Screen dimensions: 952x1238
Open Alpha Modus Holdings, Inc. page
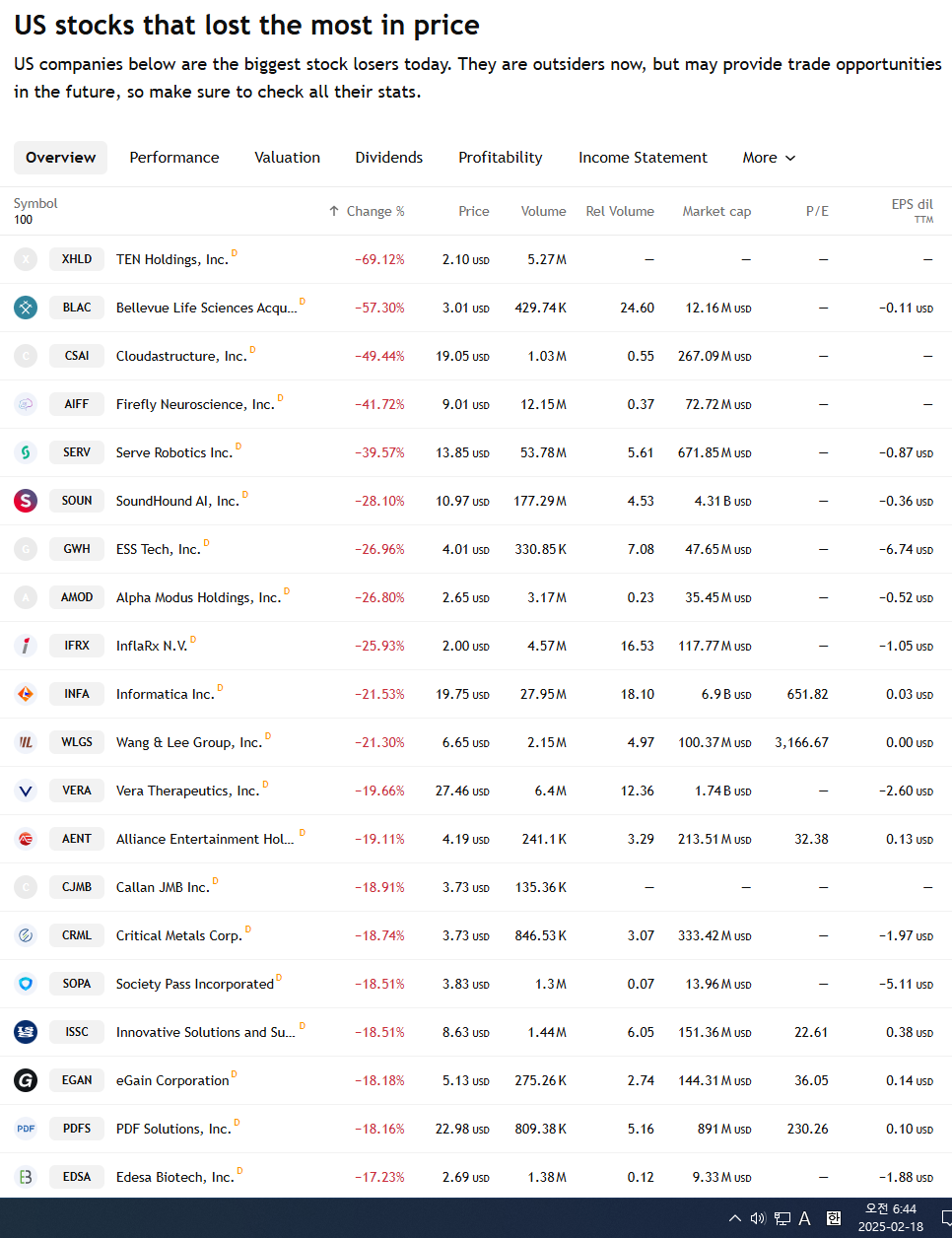click(198, 597)
